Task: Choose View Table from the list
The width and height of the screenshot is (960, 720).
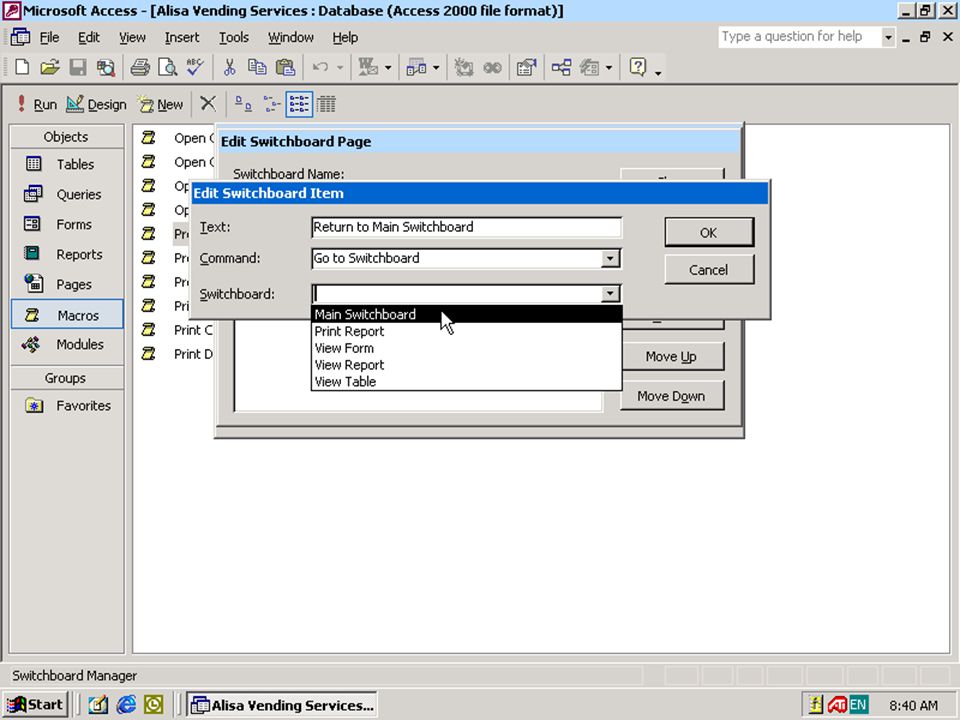Action: [467, 381]
